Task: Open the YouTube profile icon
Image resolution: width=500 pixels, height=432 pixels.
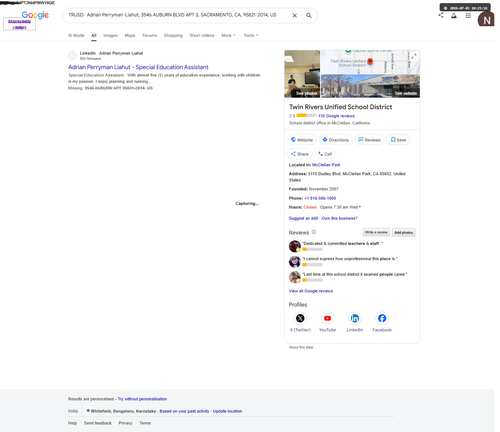Action: click(327, 318)
